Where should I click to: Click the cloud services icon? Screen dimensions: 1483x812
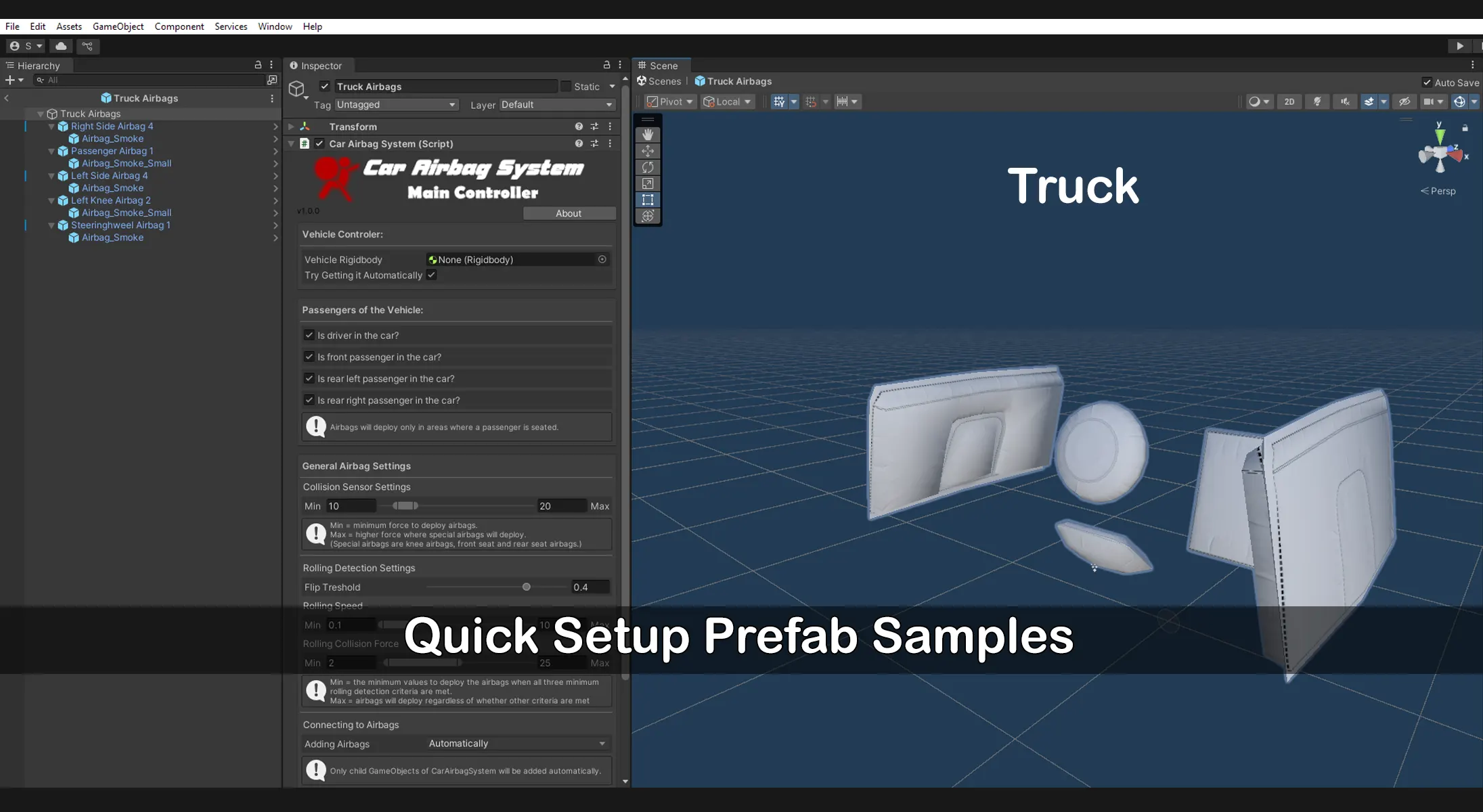tap(61, 46)
